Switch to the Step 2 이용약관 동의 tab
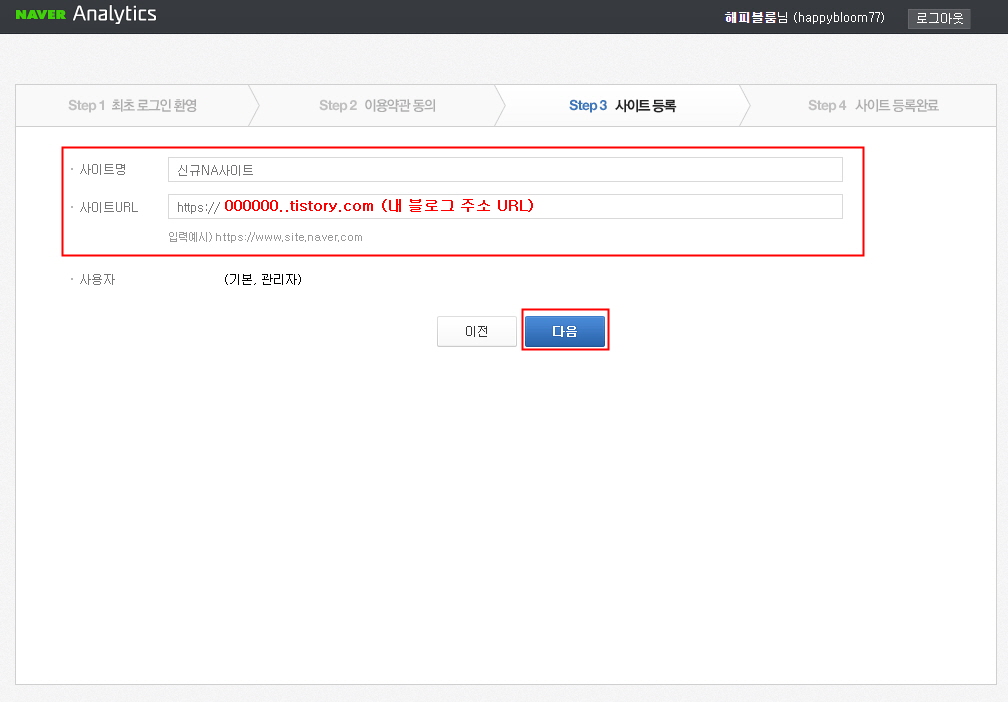1008x702 pixels. pyautogui.click(x=378, y=105)
